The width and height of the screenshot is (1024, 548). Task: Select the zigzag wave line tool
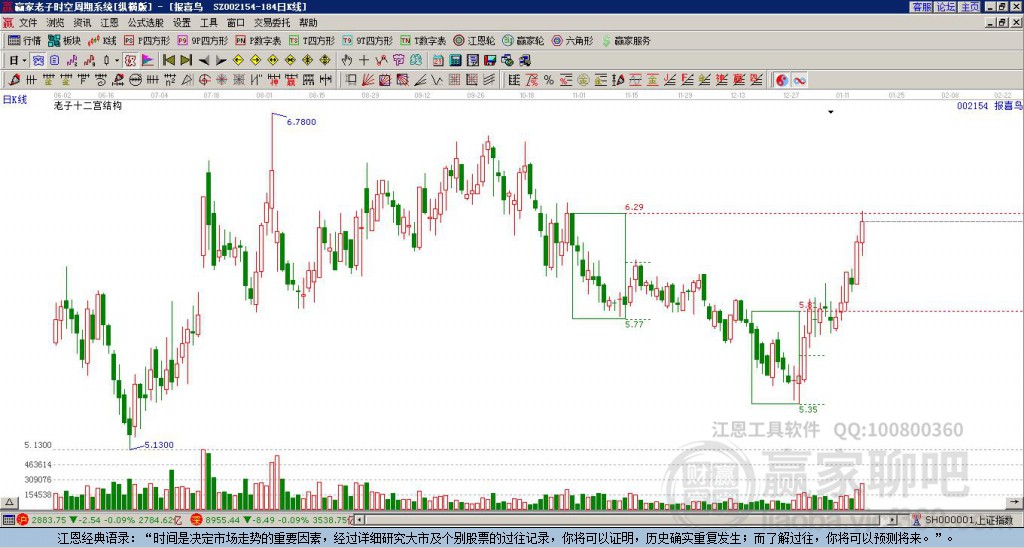tap(436, 80)
